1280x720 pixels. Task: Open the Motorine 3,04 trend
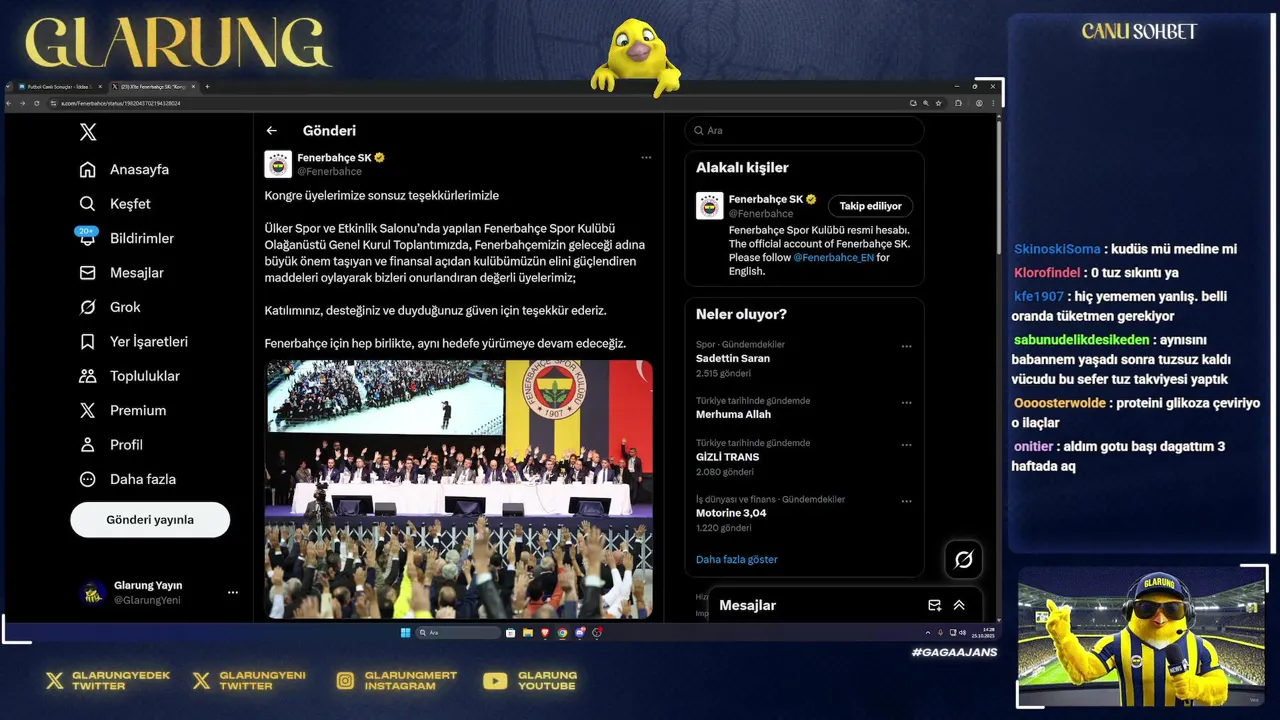(731, 513)
